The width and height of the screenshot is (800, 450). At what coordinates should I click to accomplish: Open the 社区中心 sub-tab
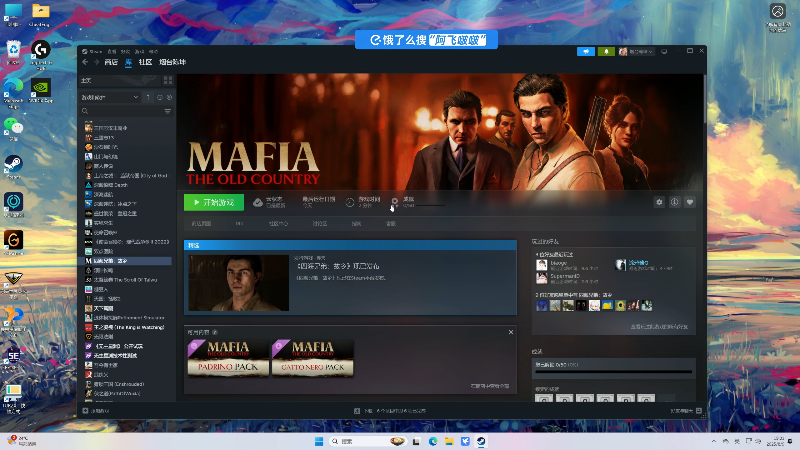pyautogui.click(x=279, y=223)
